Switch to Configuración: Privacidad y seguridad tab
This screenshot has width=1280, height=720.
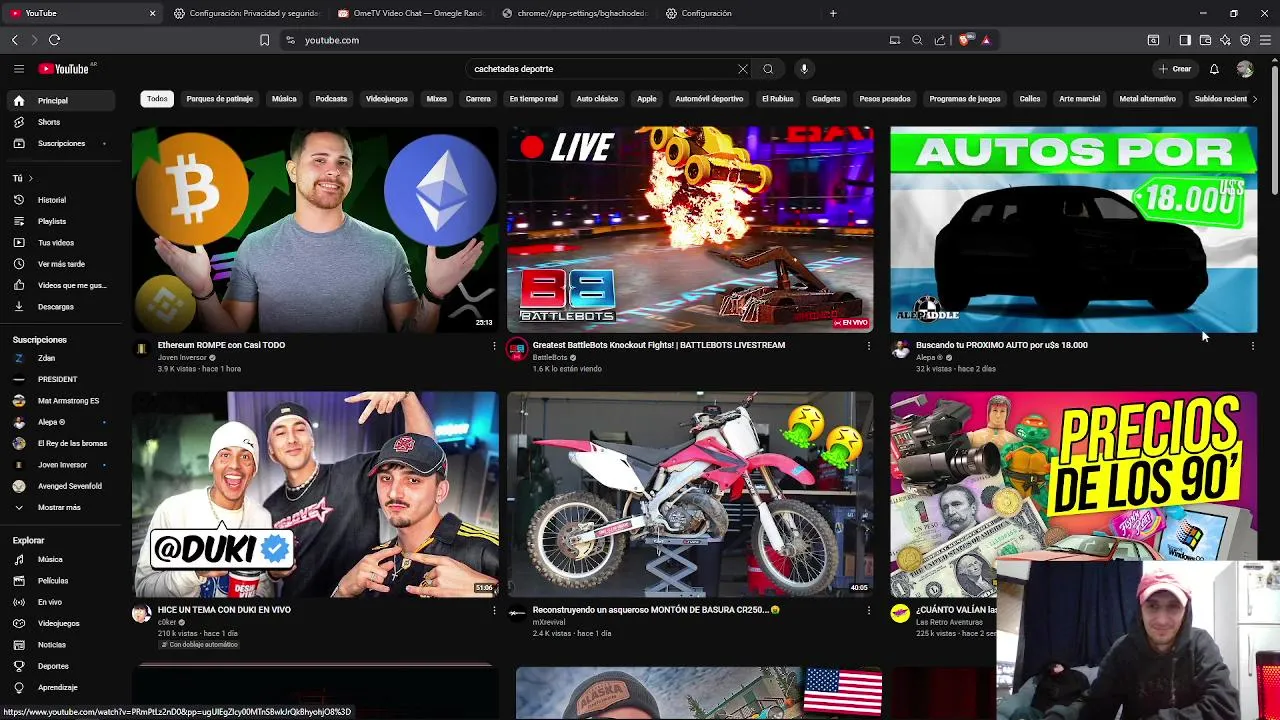pyautogui.click(x=246, y=13)
